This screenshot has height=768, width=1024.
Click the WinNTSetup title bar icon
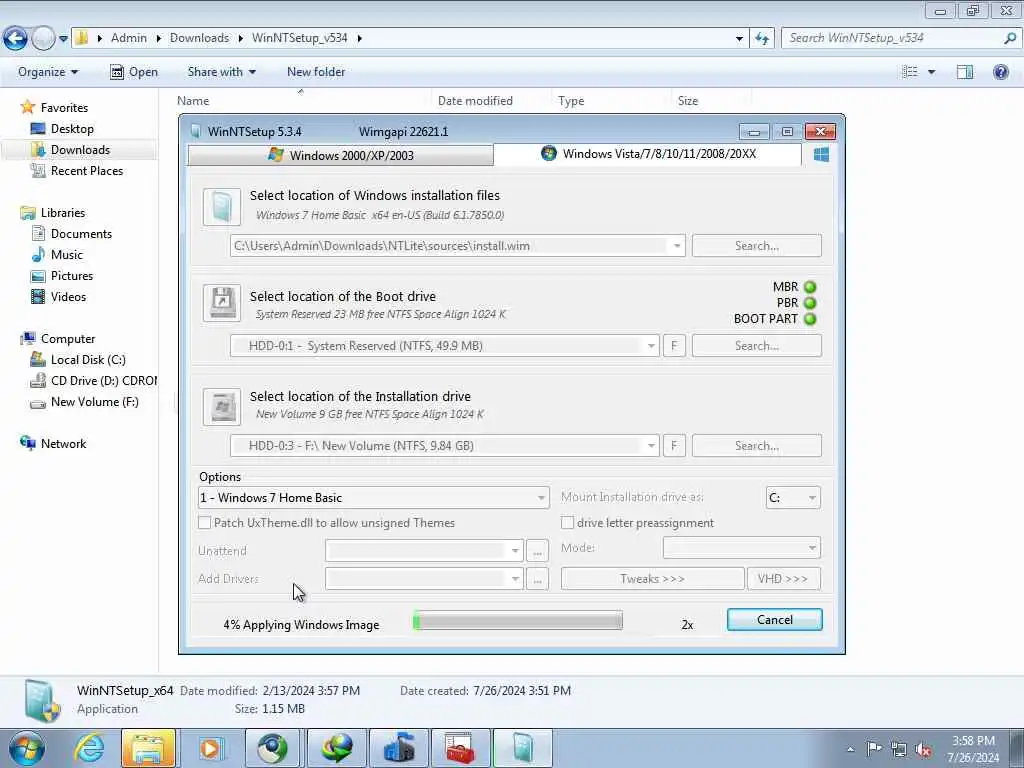(195, 131)
